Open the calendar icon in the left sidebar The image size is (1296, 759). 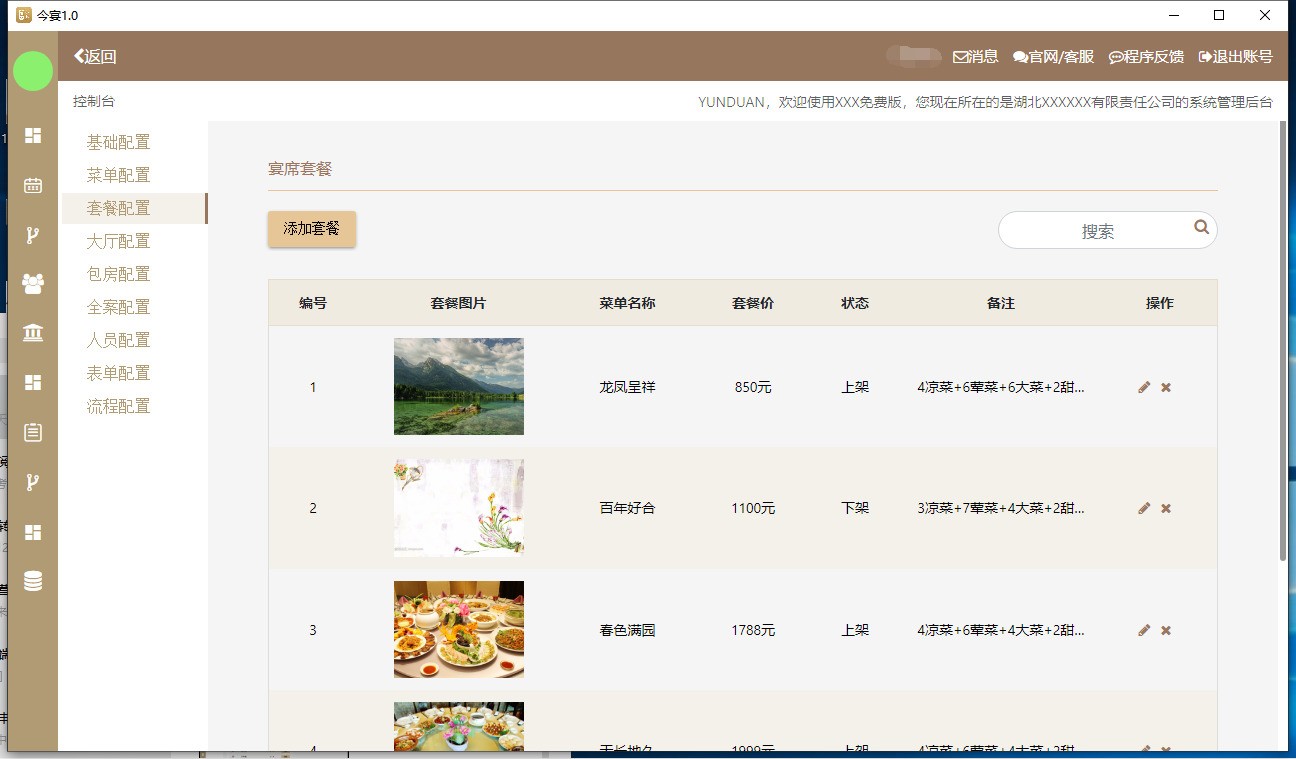click(x=33, y=185)
